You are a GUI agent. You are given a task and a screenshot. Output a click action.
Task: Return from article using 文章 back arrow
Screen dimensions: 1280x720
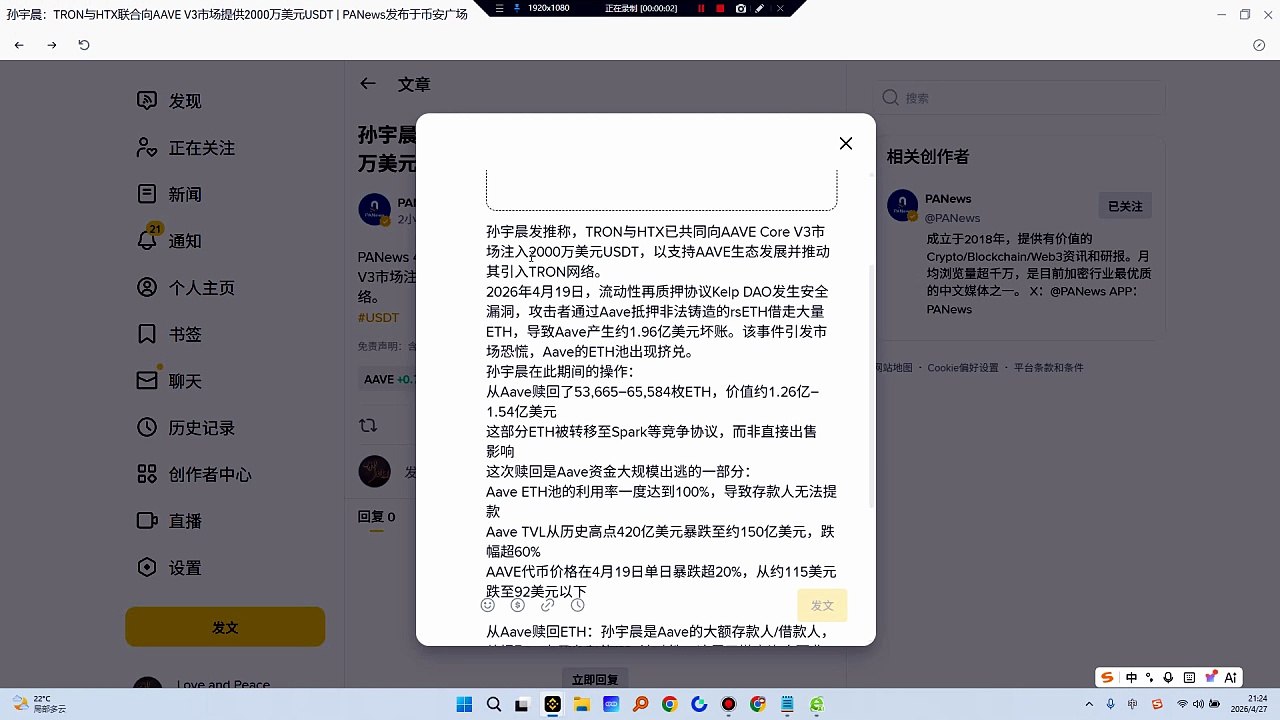(x=368, y=84)
